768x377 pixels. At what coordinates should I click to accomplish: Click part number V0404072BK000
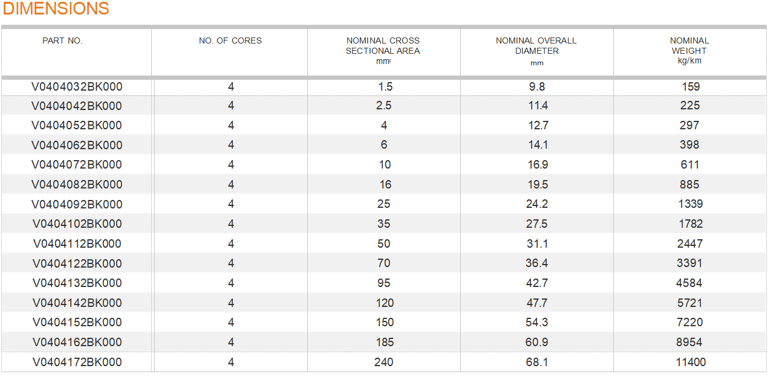click(x=77, y=165)
